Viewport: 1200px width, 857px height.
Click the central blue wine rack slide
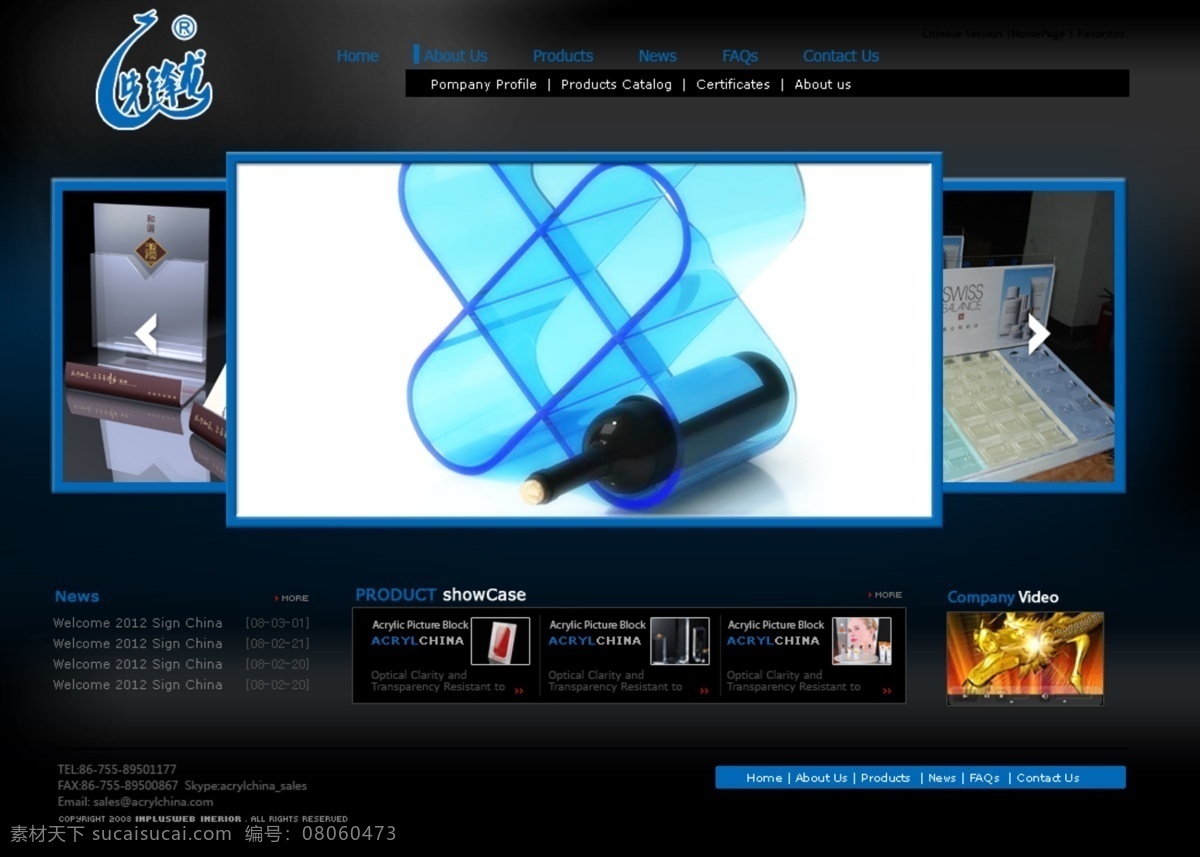(x=584, y=340)
